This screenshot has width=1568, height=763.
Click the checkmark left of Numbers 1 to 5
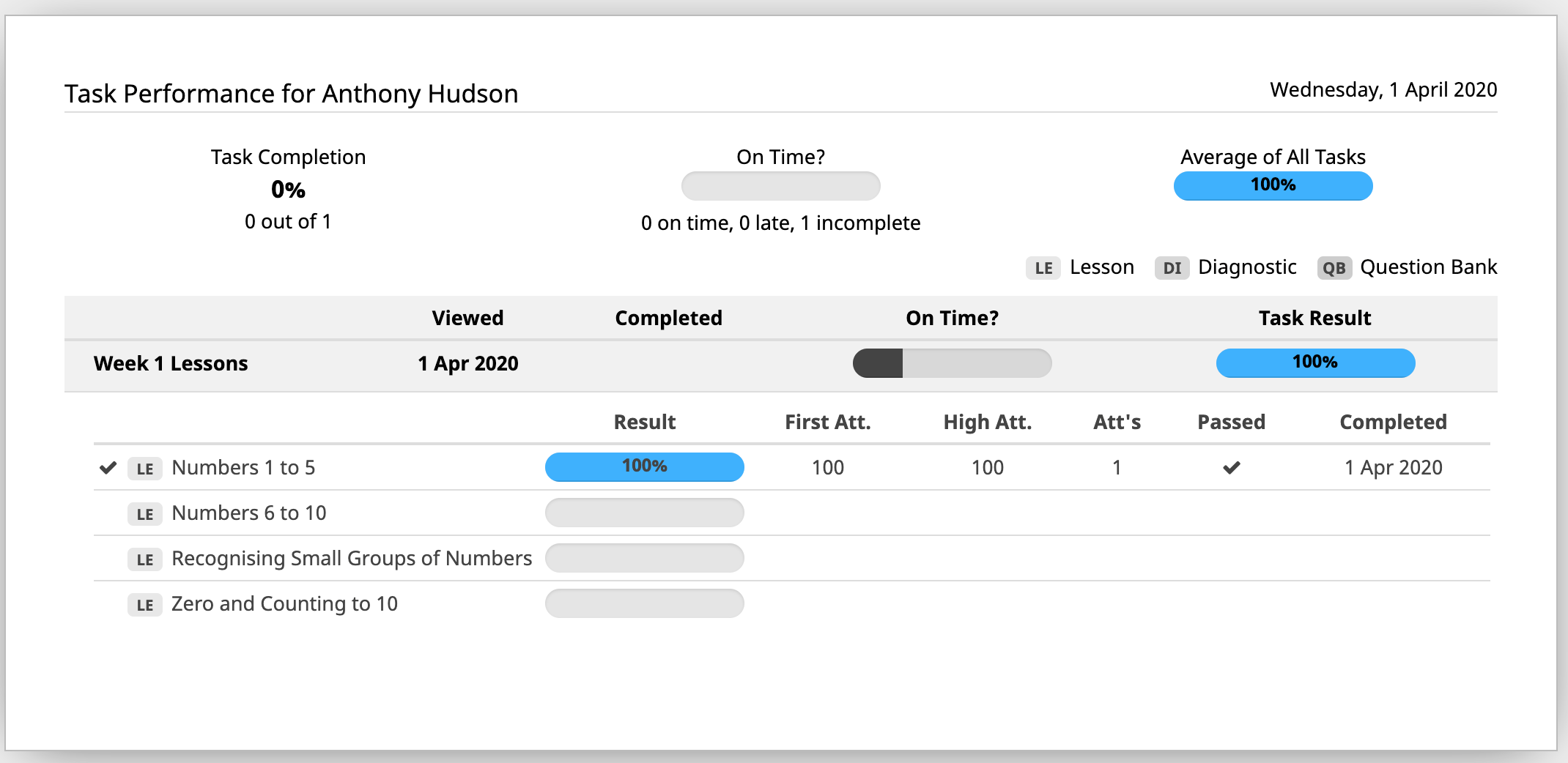[x=108, y=467]
